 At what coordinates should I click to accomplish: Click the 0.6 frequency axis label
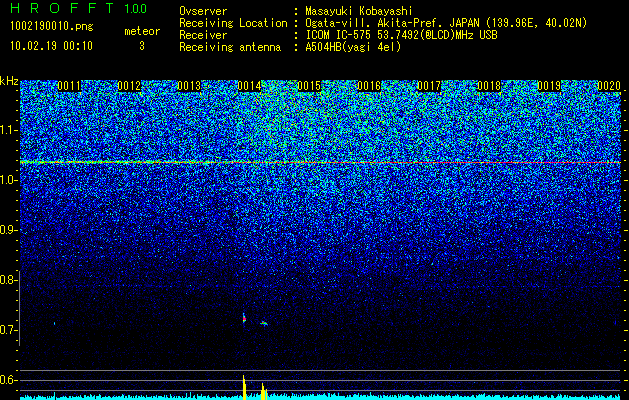8,380
